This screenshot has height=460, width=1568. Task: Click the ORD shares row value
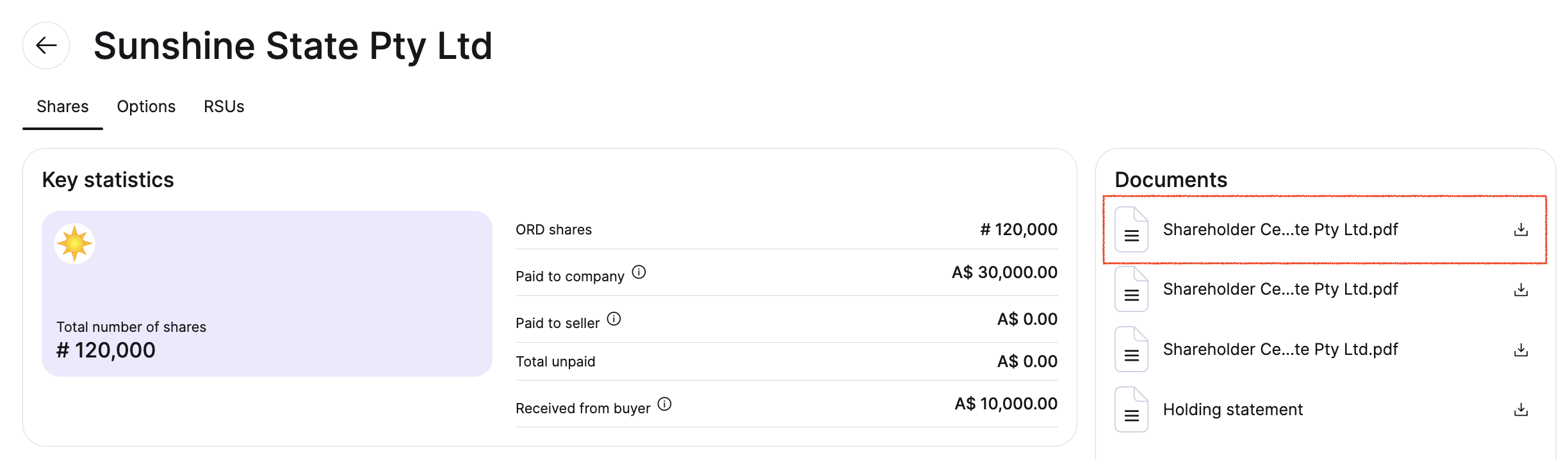click(1018, 229)
